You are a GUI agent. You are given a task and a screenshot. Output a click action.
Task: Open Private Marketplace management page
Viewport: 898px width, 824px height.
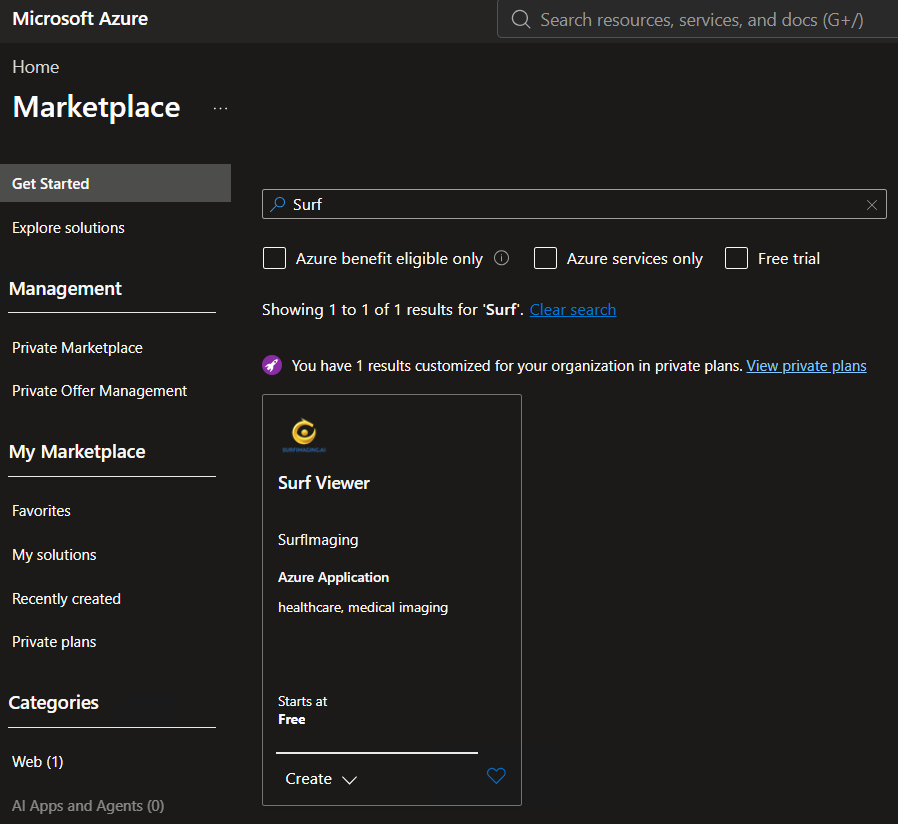(x=77, y=348)
